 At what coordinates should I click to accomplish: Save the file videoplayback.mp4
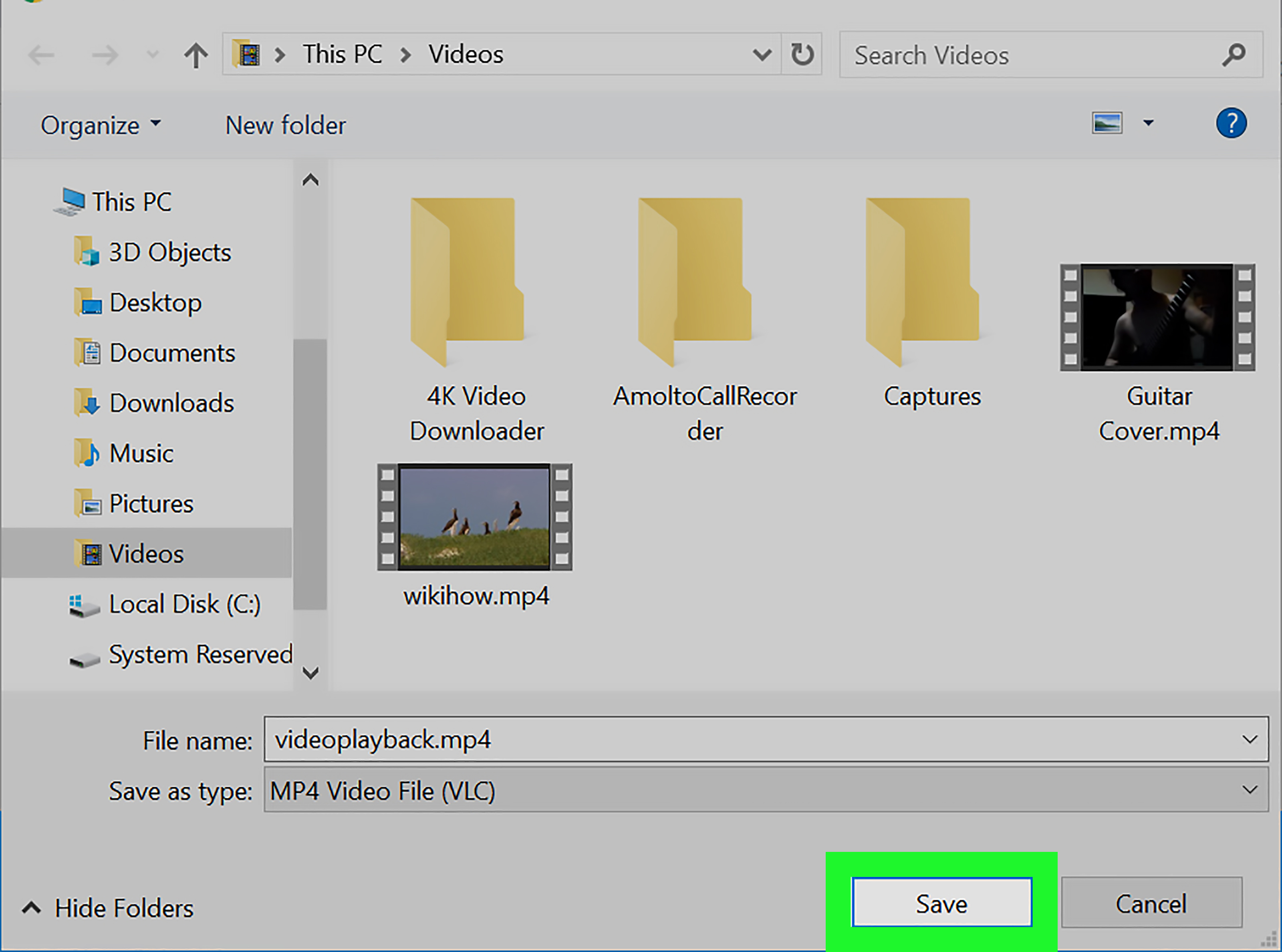[942, 903]
